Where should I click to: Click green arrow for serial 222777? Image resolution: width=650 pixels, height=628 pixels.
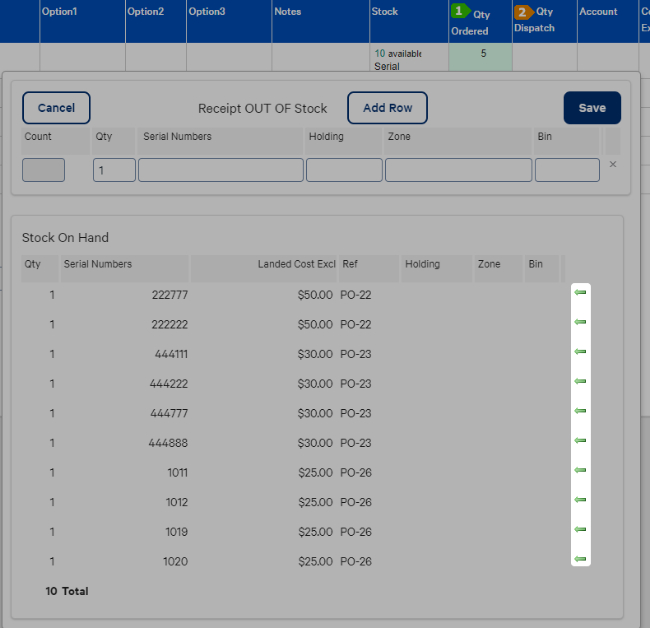pyautogui.click(x=580, y=293)
